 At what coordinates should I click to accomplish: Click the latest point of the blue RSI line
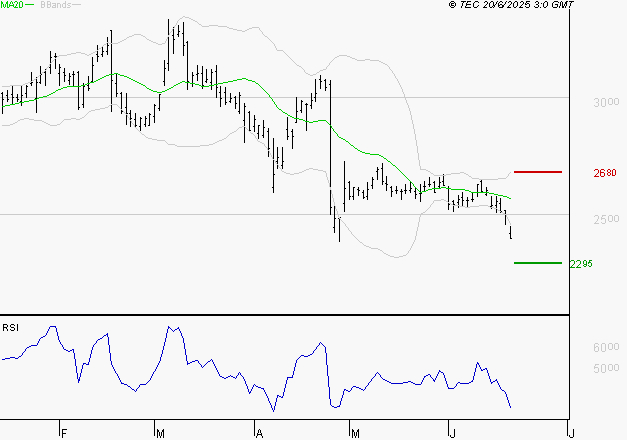point(511,407)
